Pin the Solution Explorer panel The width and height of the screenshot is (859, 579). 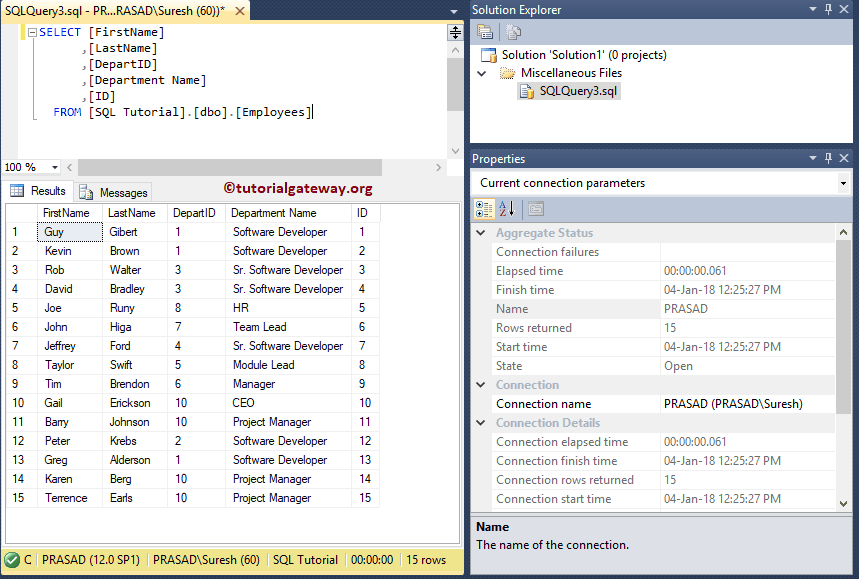click(x=826, y=10)
